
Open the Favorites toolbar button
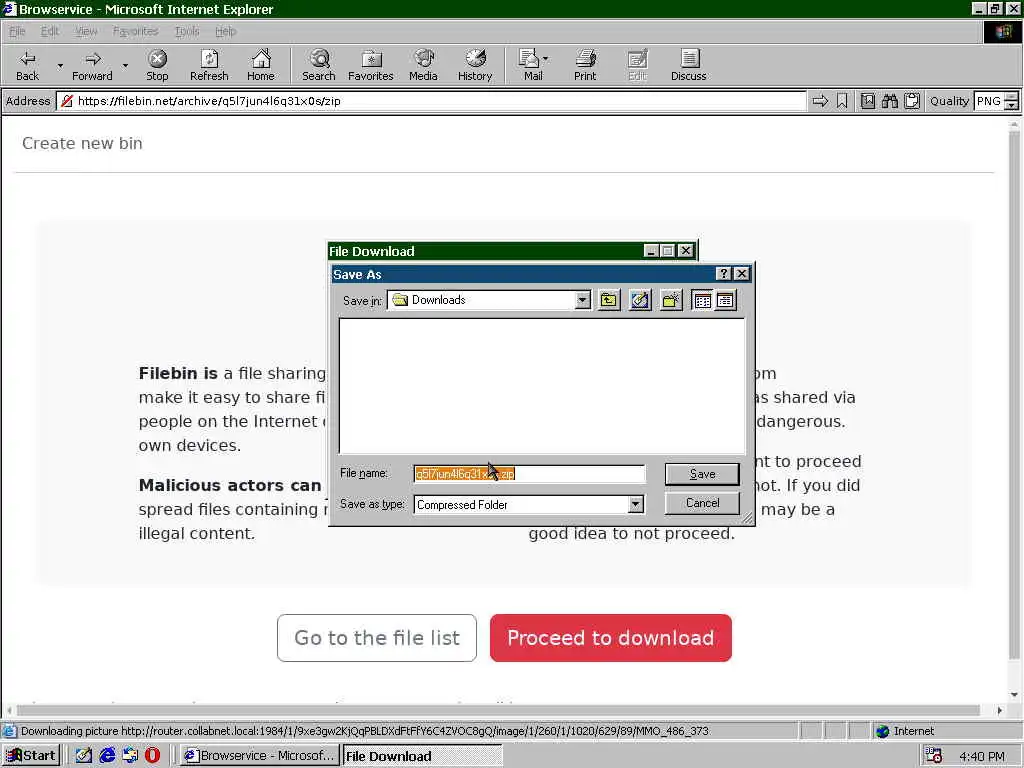click(371, 65)
